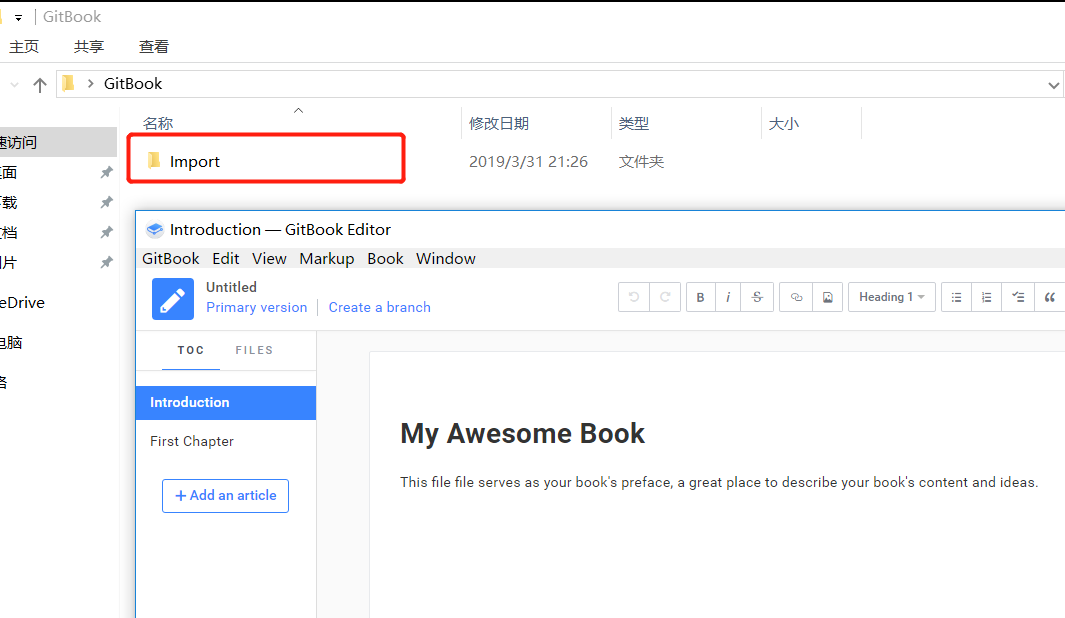Click the Add an article button
Image resolution: width=1065 pixels, height=618 pixels.
(225, 496)
